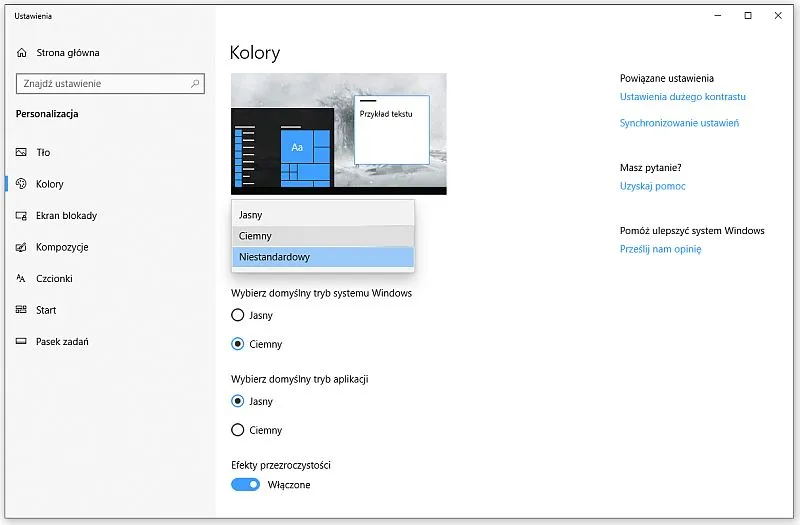The height and width of the screenshot is (525, 800).
Task: Open Ekran blokady via its icon
Action: click(x=22, y=216)
